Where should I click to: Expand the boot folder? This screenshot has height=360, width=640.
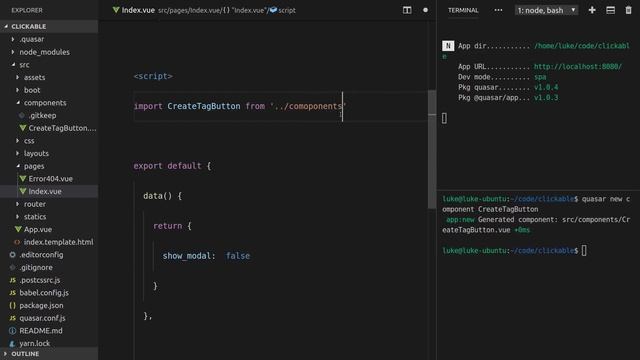[x=17, y=90]
